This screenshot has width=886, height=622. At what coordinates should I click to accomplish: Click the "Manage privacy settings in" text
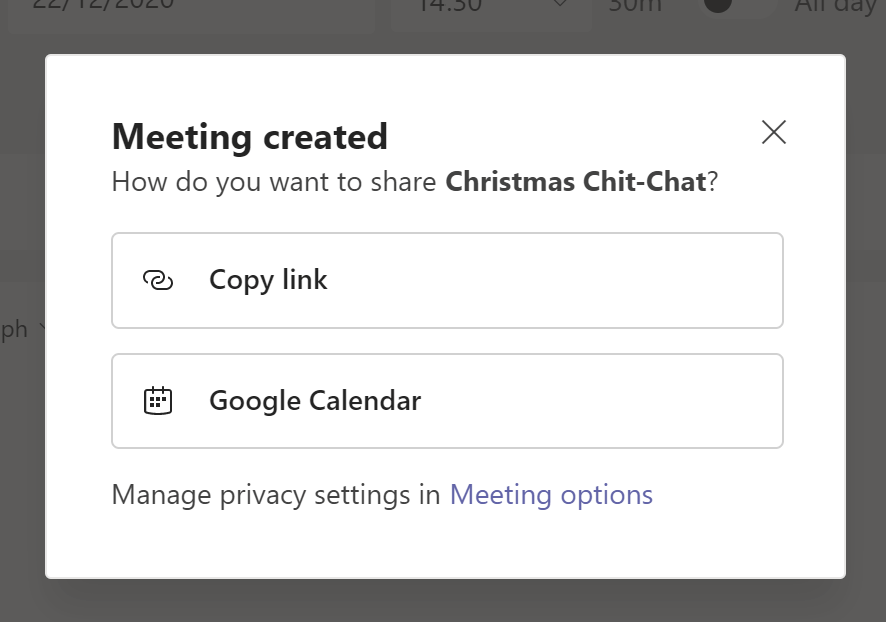pos(276,495)
